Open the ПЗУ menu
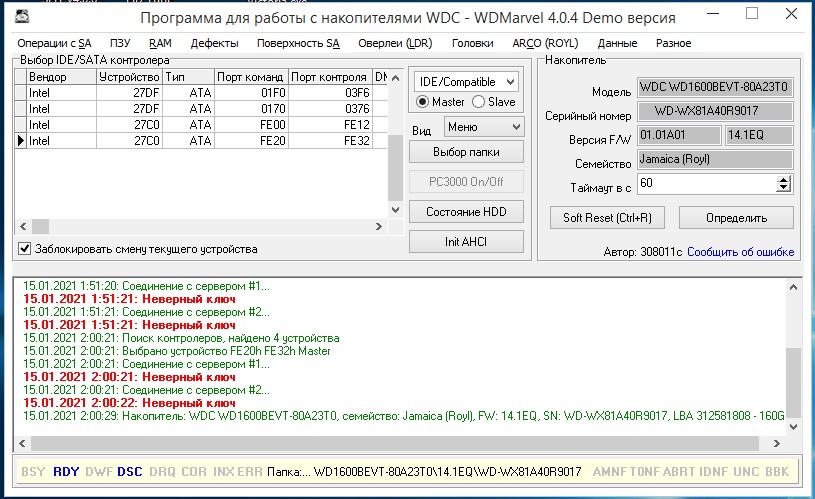Image resolution: width=815 pixels, height=499 pixels. pos(120,43)
